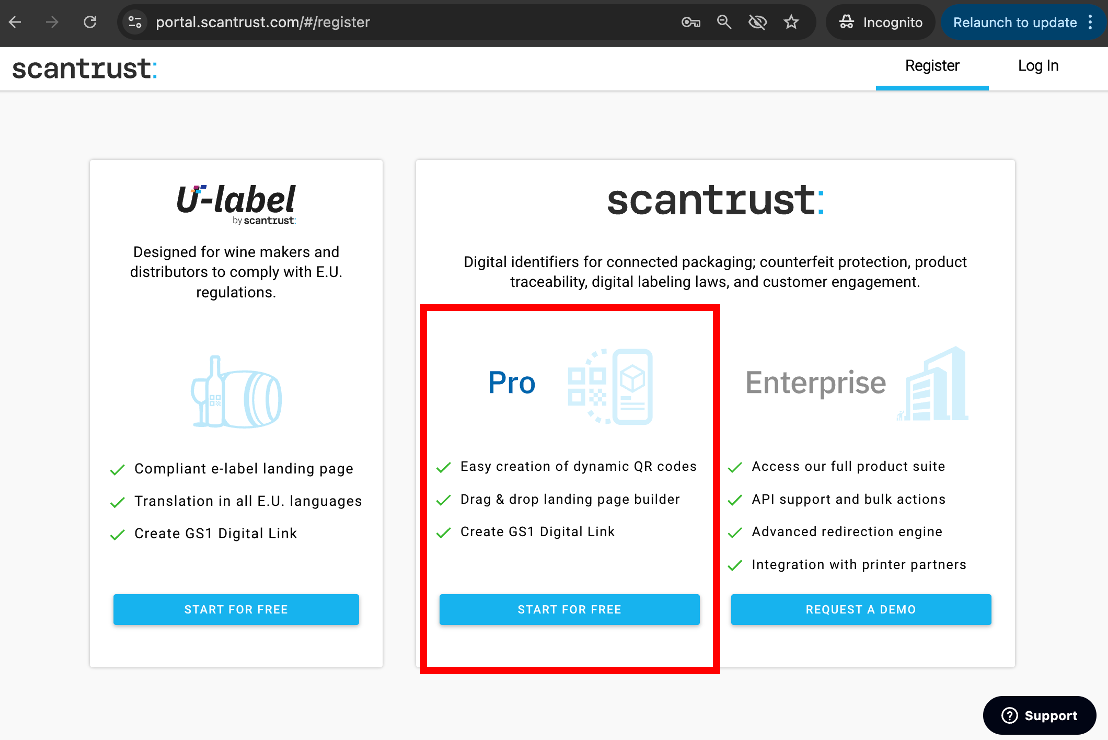This screenshot has height=740, width=1108.
Task: Go back with browser back arrow
Action: [15, 22]
